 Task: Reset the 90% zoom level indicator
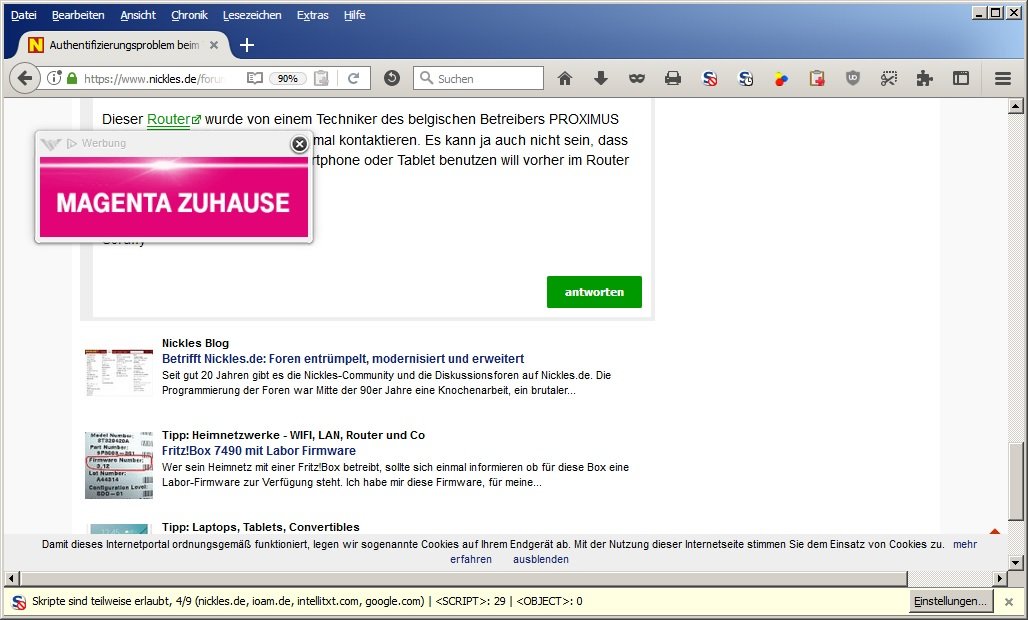coord(287,79)
